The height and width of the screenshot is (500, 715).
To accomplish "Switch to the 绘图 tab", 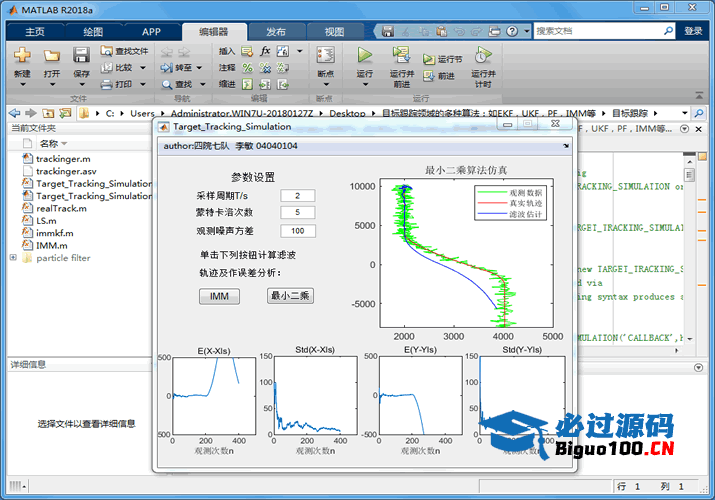I will (93, 31).
